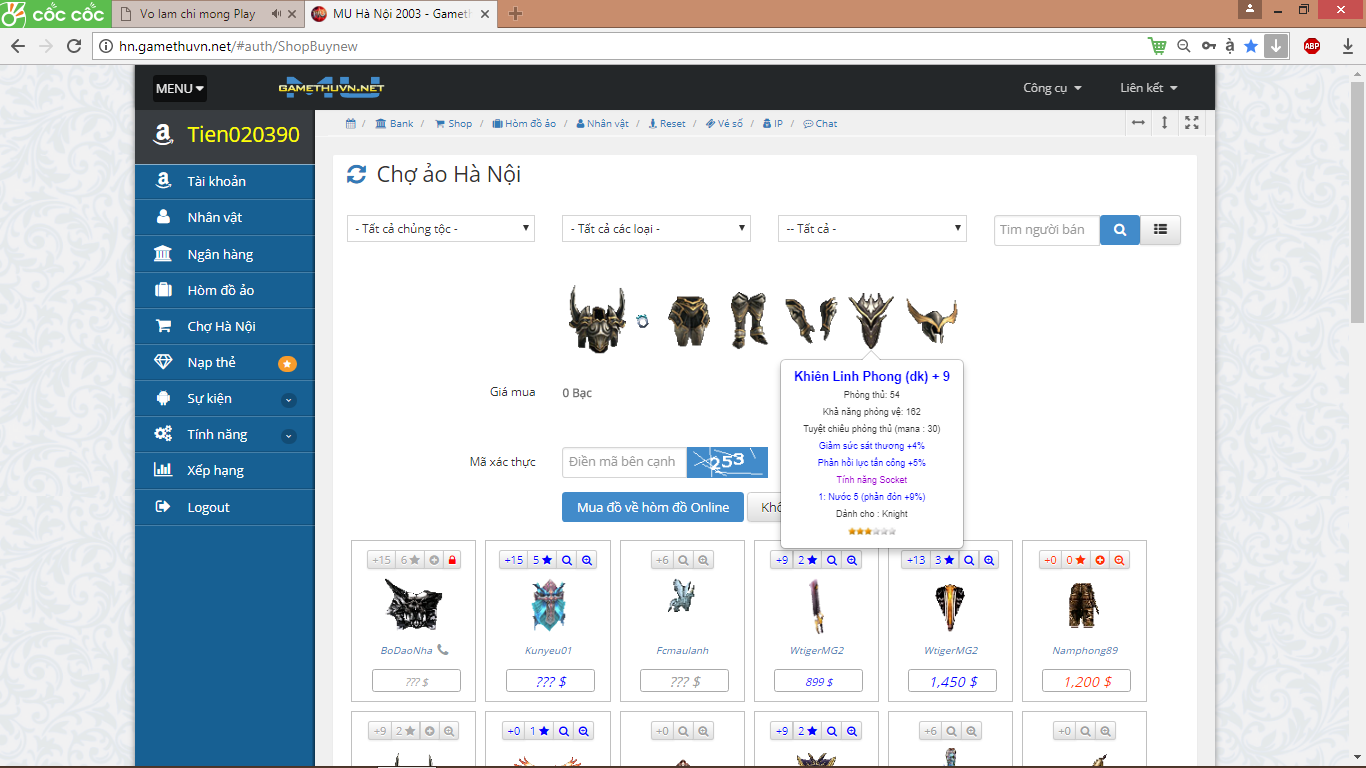This screenshot has height=768, width=1366.
Task: Click the Điền mã bên cạnh captcha field
Action: 624,462
